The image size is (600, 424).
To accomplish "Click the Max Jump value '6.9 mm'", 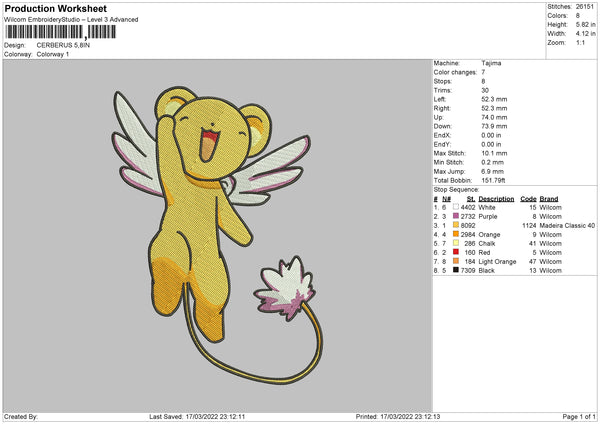I will [x=492, y=171].
